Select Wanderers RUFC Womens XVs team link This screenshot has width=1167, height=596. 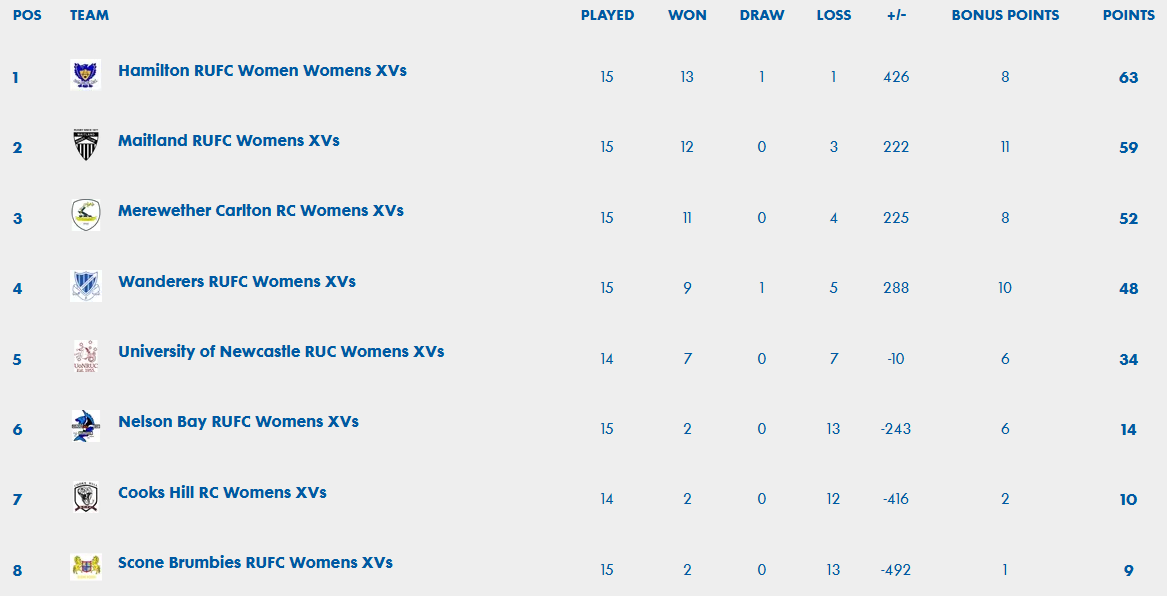point(237,281)
